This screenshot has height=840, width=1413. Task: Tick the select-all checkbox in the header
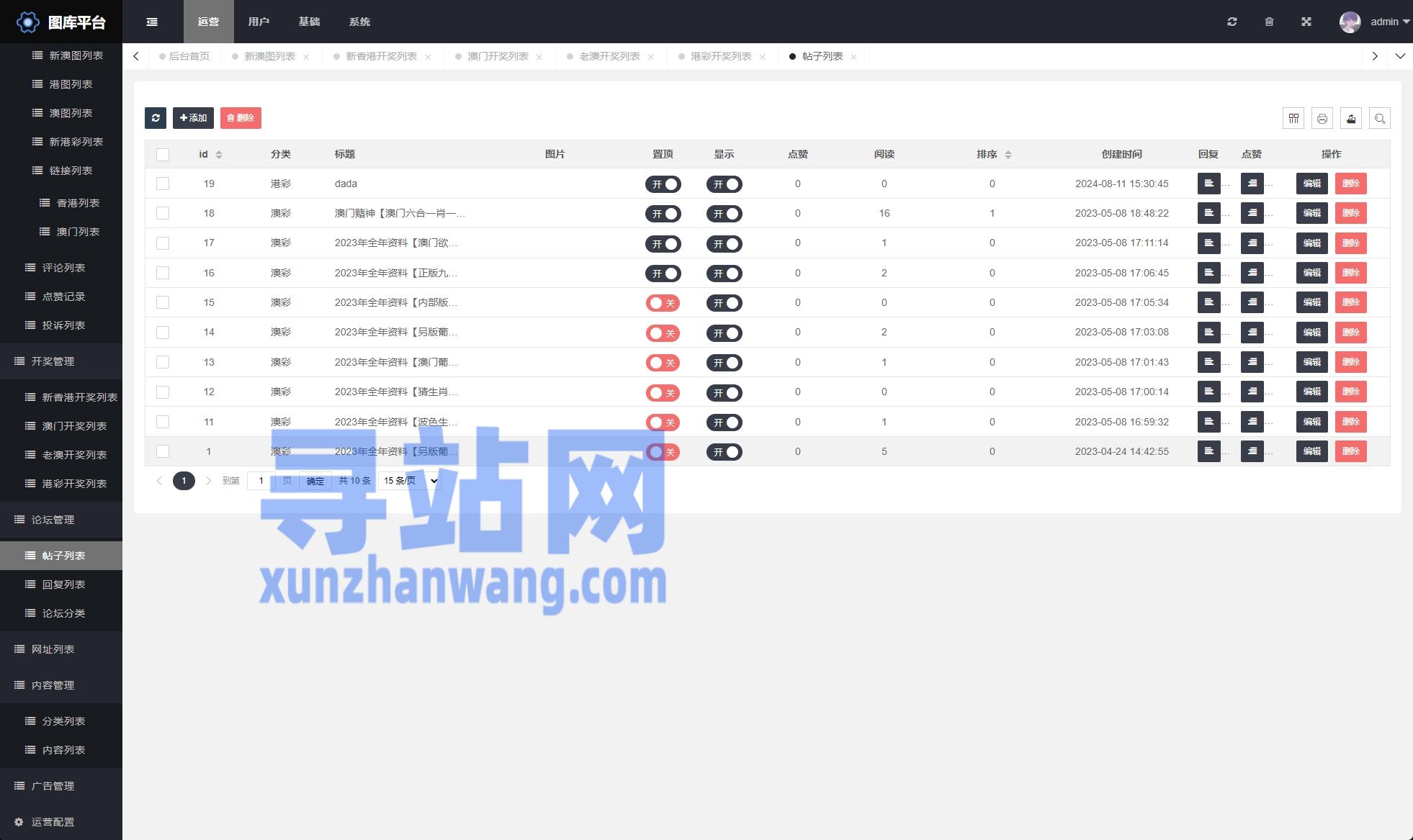point(163,155)
